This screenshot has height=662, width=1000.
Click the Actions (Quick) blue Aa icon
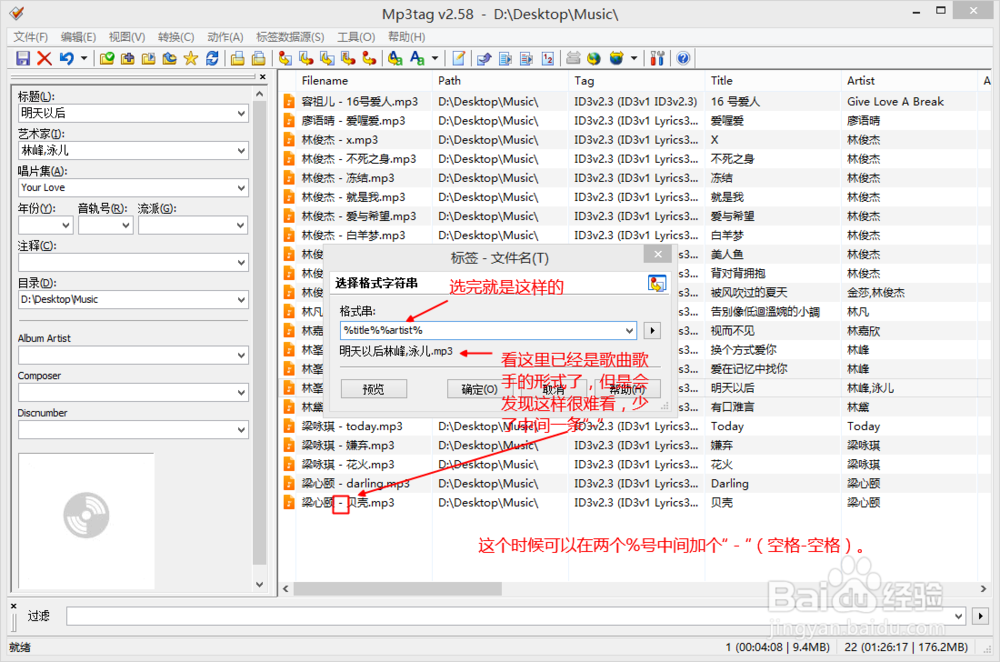click(417, 59)
